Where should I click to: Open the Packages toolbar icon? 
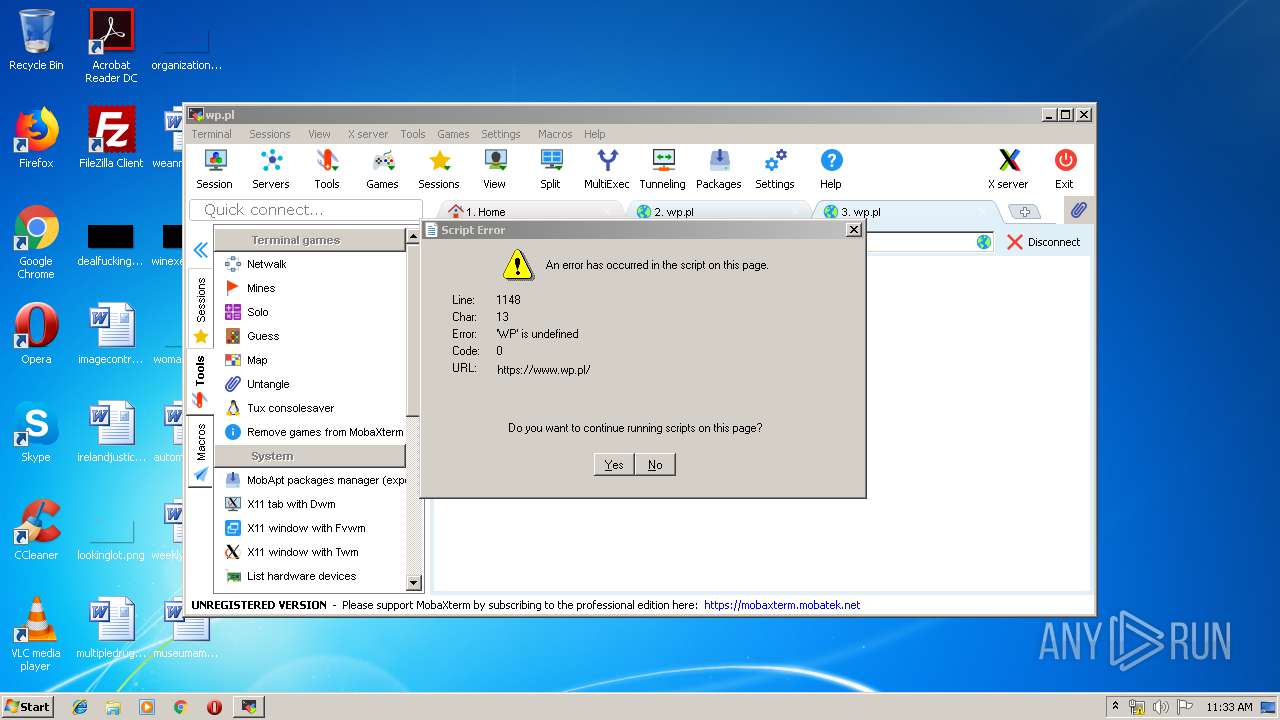719,169
